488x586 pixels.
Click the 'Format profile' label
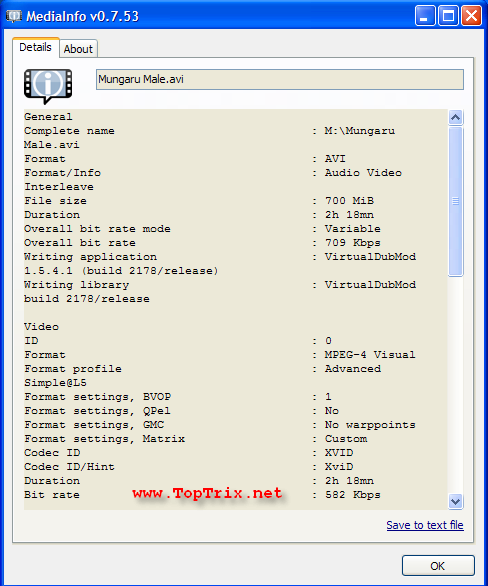tap(73, 369)
